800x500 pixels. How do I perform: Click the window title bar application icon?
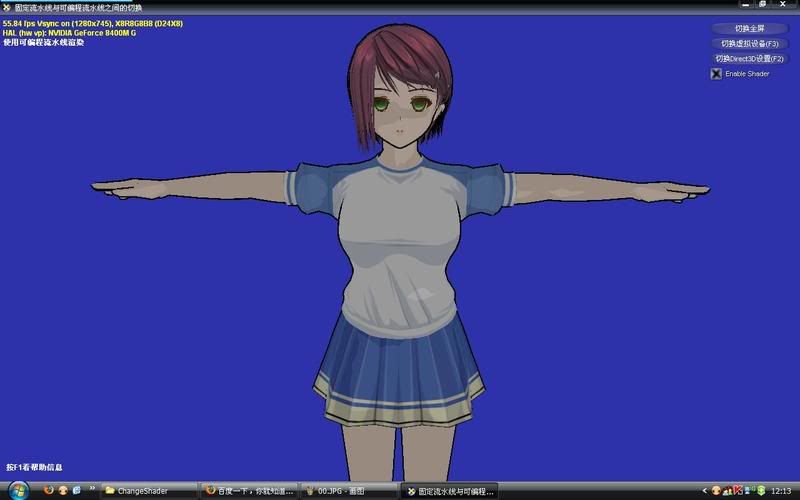click(7, 8)
